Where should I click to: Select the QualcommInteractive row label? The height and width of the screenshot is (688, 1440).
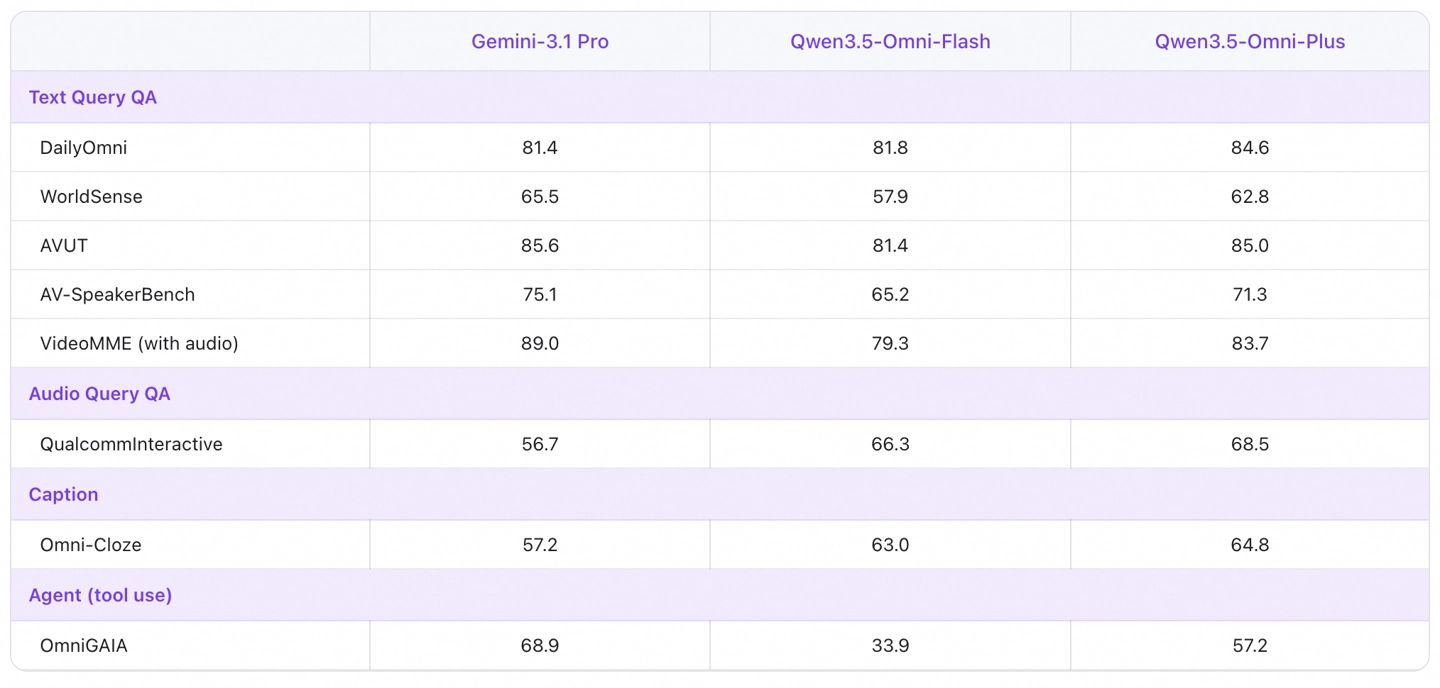pos(131,444)
